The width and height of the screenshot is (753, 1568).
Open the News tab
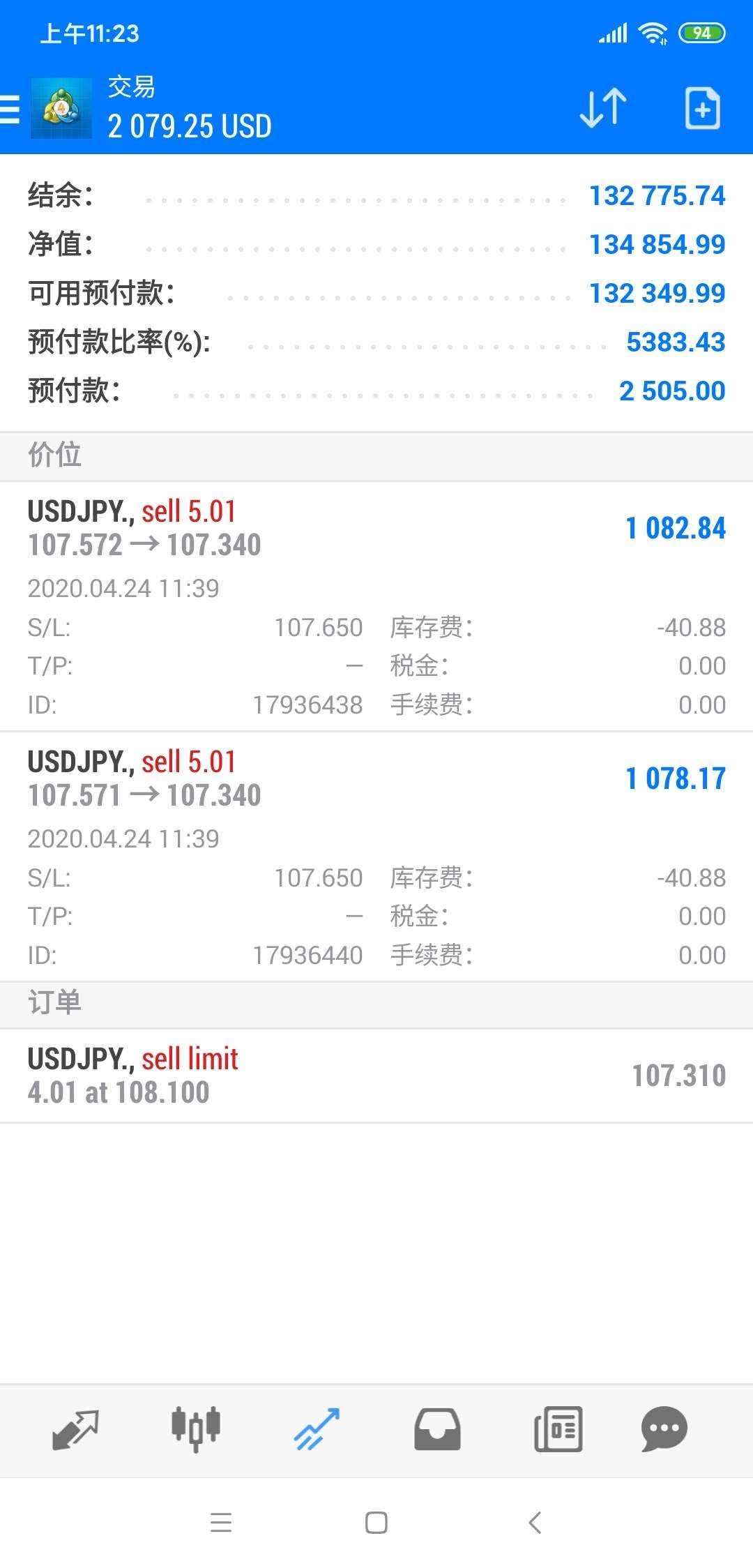click(558, 1429)
